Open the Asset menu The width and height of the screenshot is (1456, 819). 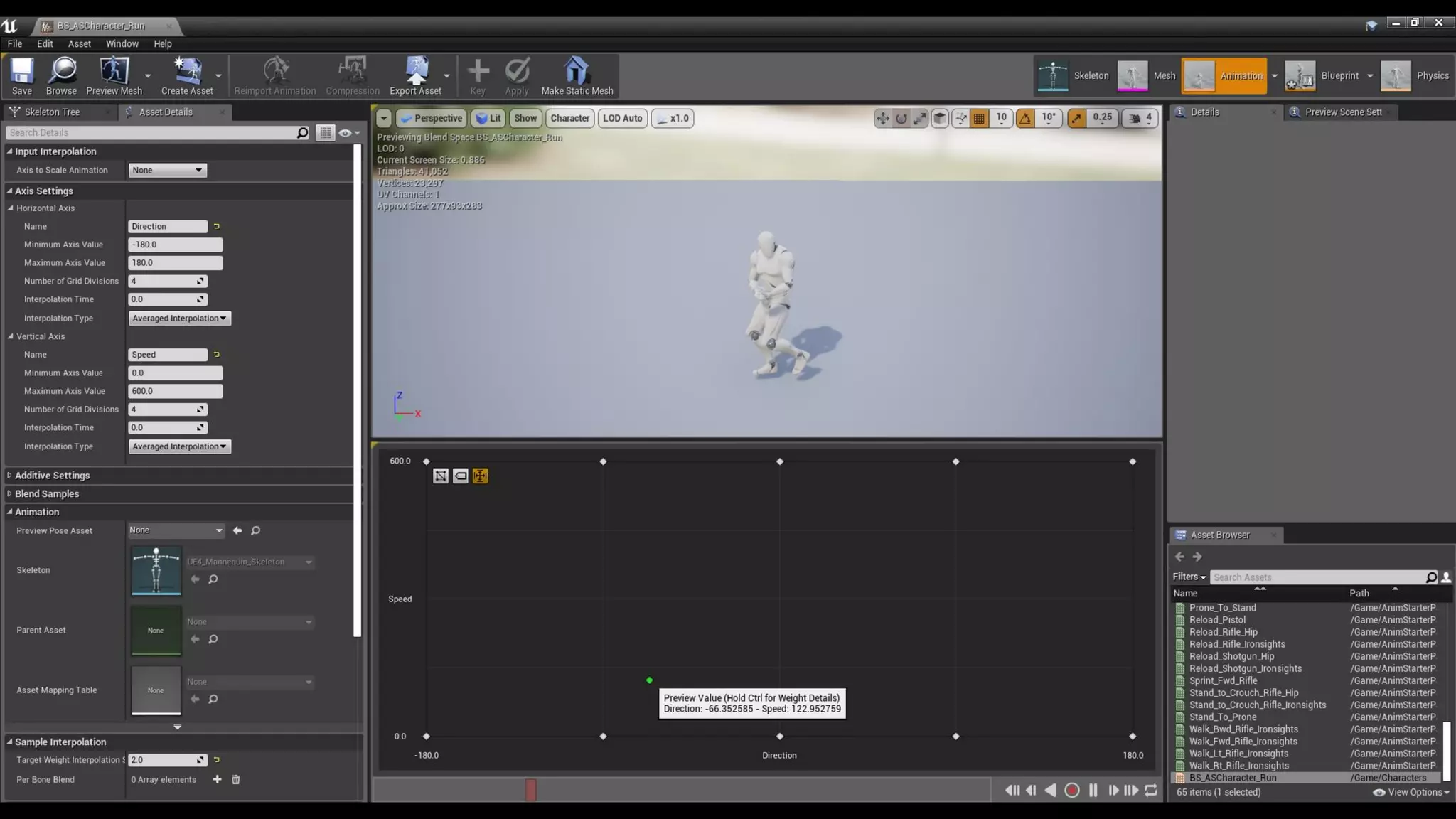(x=79, y=43)
